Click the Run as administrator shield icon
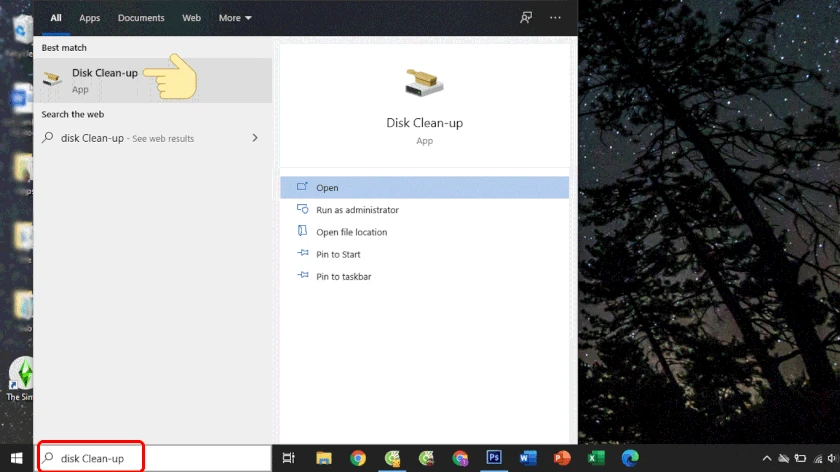 [302, 209]
